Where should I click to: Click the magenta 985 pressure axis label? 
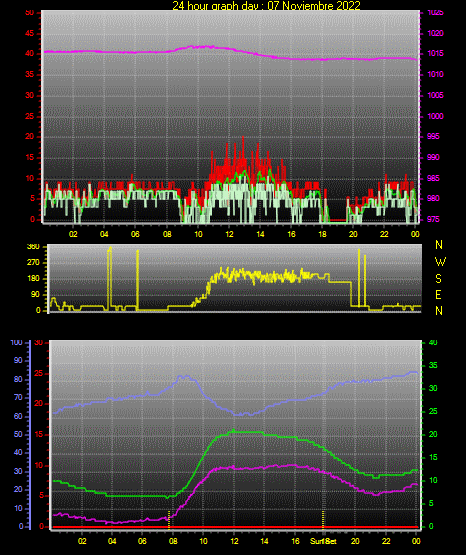point(433,178)
